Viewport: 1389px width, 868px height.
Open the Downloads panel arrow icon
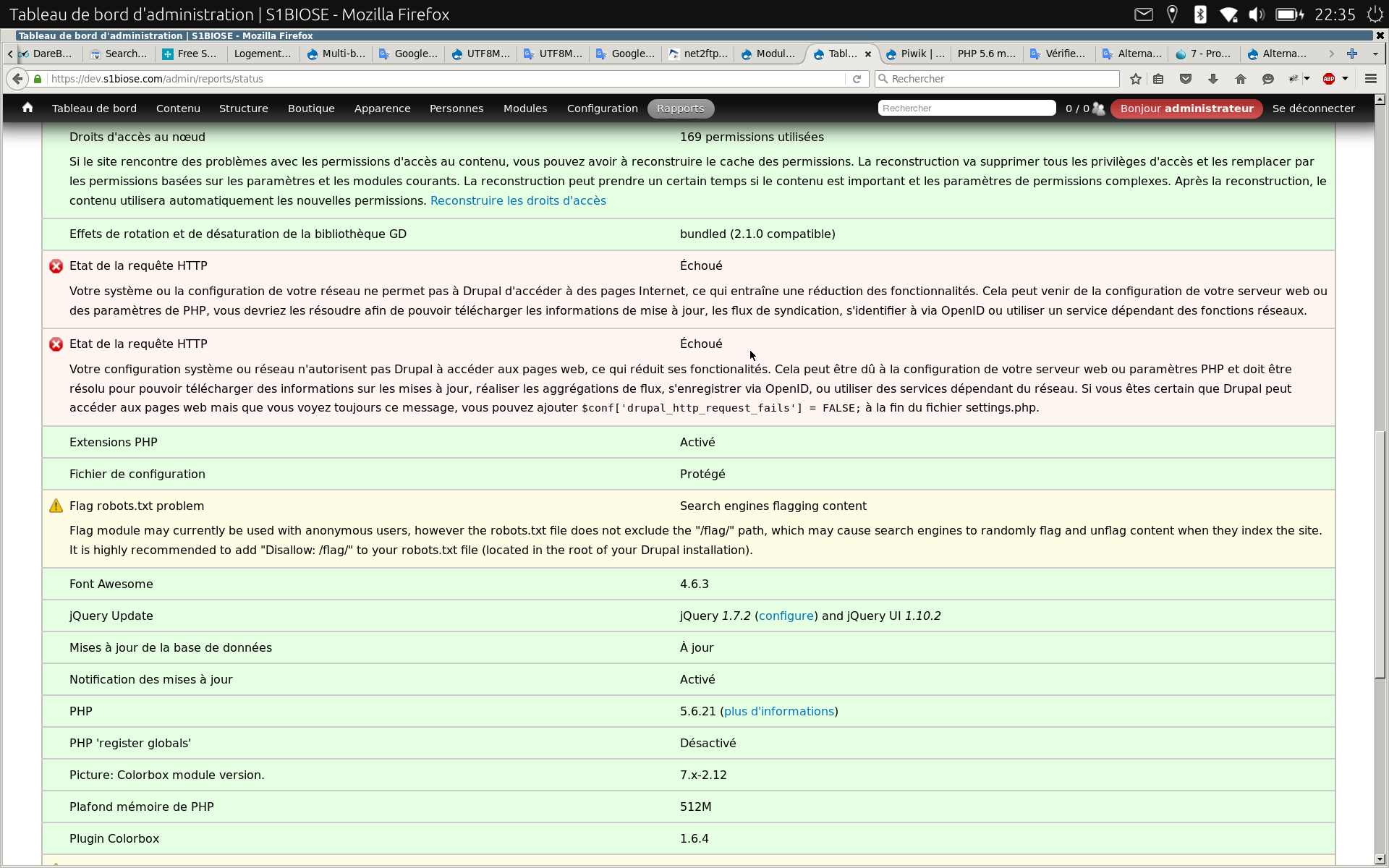1212,79
